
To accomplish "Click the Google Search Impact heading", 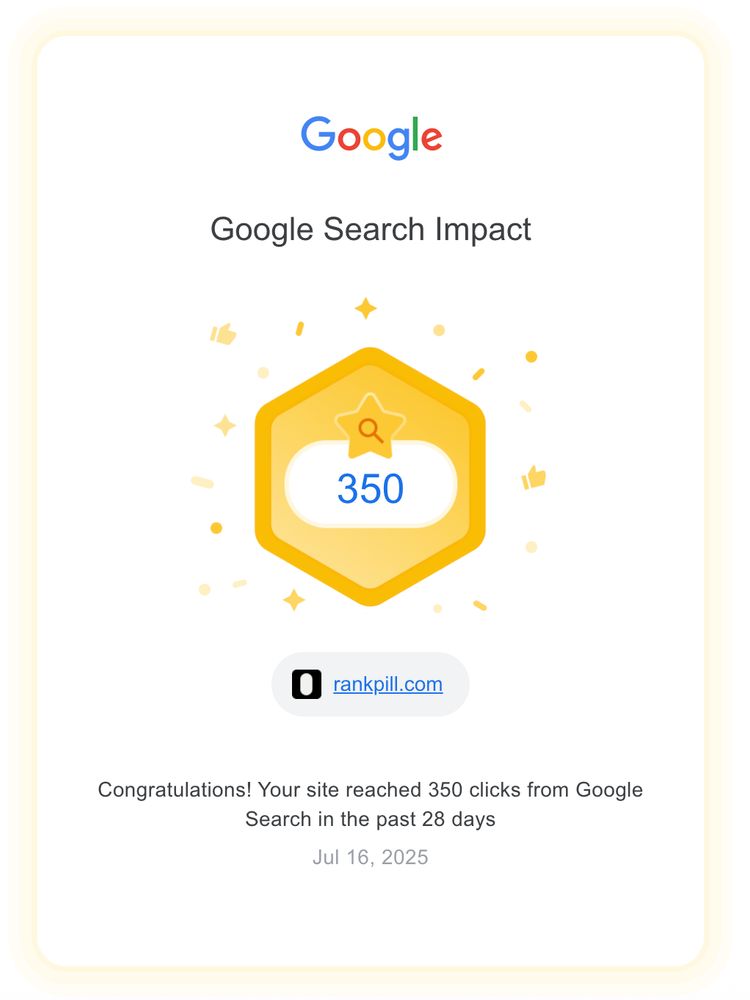I will pyautogui.click(x=371, y=230).
